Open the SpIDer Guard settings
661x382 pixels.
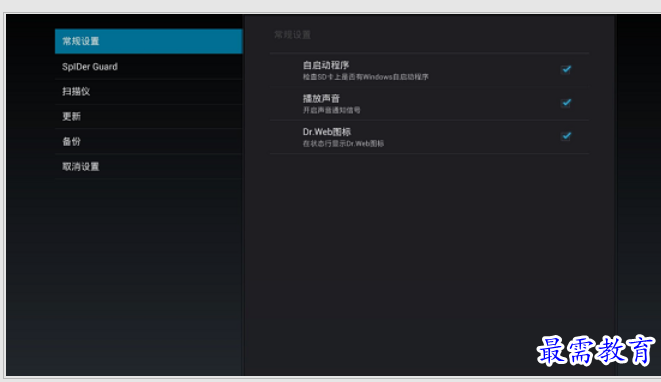[x=148, y=67]
